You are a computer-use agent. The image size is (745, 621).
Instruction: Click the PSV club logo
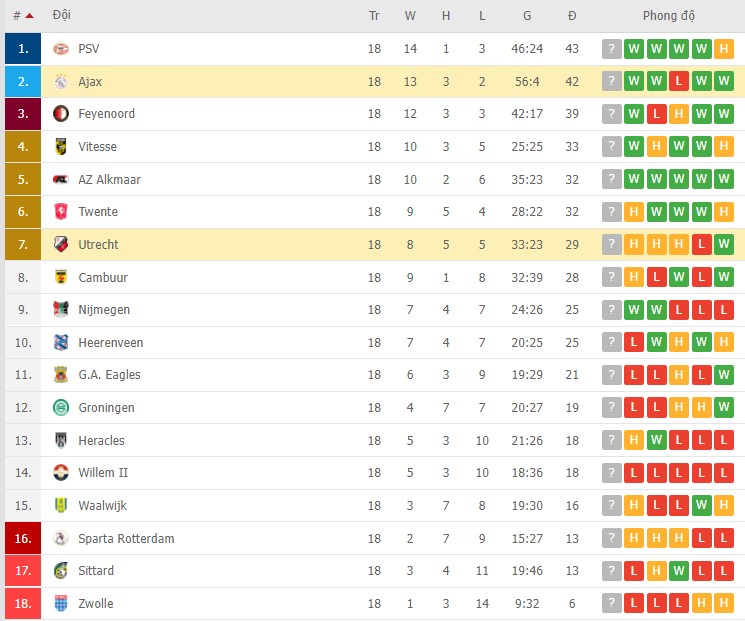click(61, 49)
